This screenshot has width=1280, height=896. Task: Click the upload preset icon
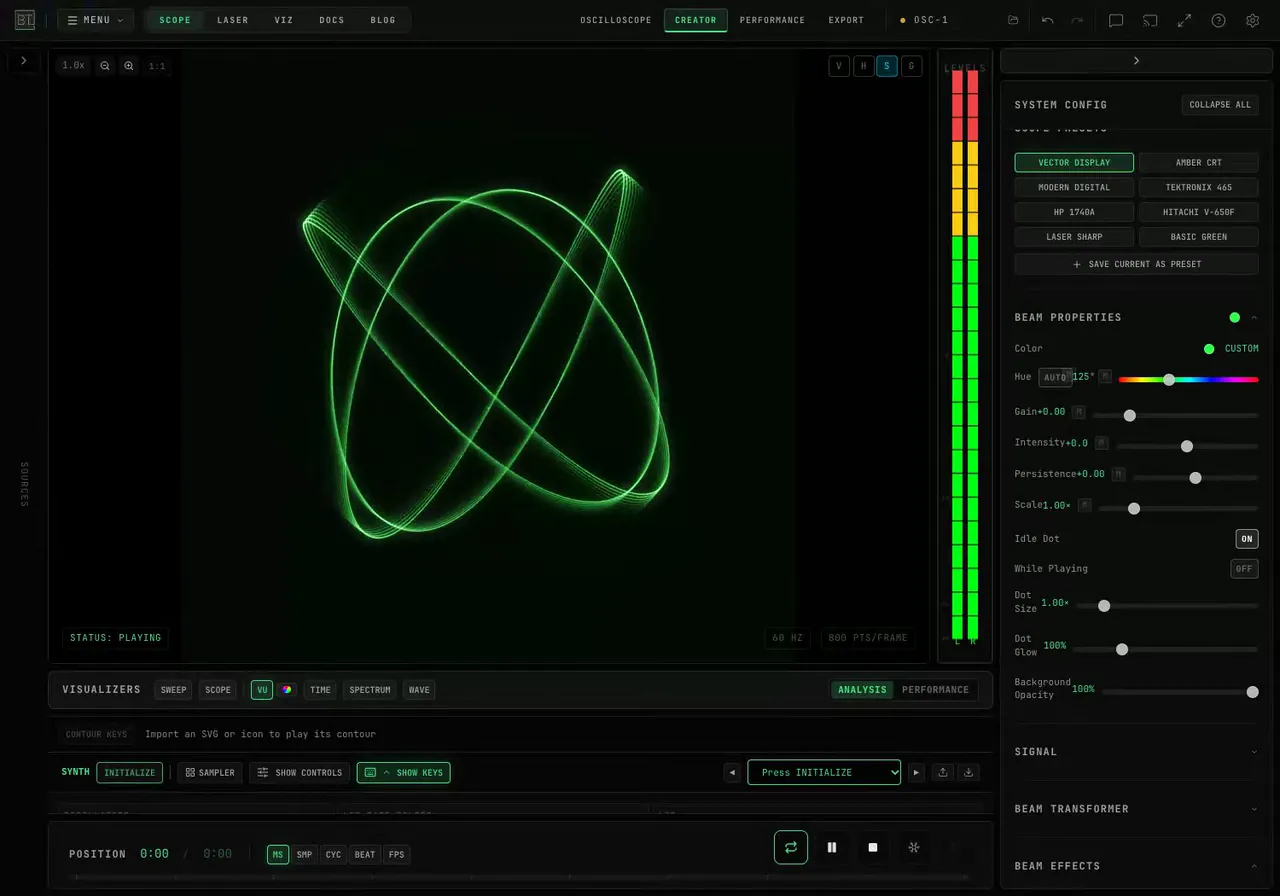943,772
